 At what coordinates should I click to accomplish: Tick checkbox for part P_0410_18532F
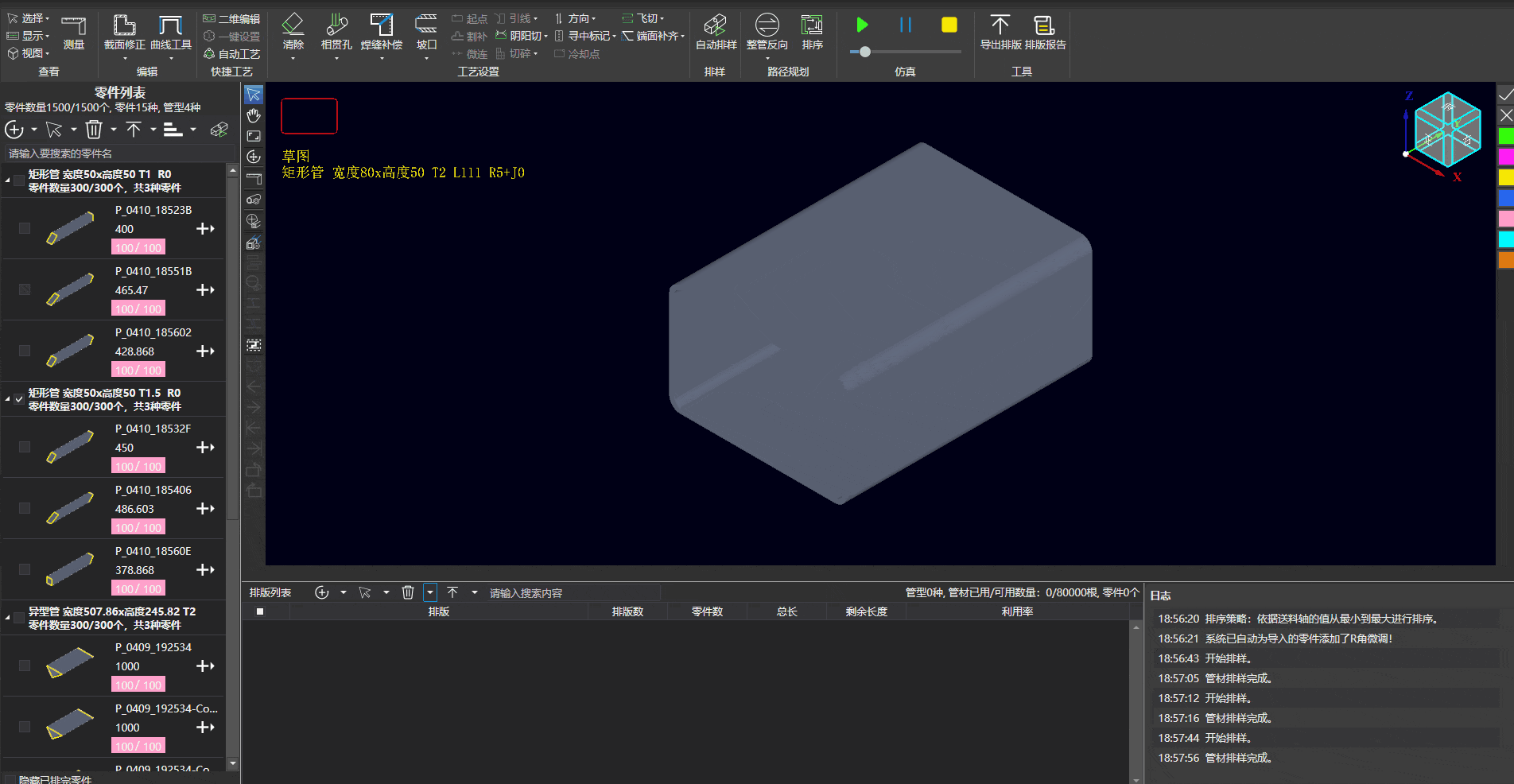pyautogui.click(x=25, y=447)
